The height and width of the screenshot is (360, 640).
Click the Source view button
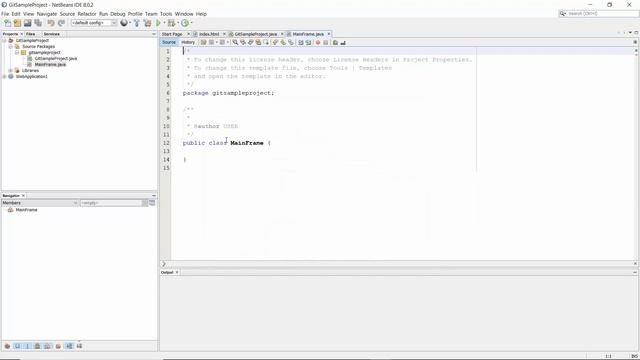[x=169, y=42]
